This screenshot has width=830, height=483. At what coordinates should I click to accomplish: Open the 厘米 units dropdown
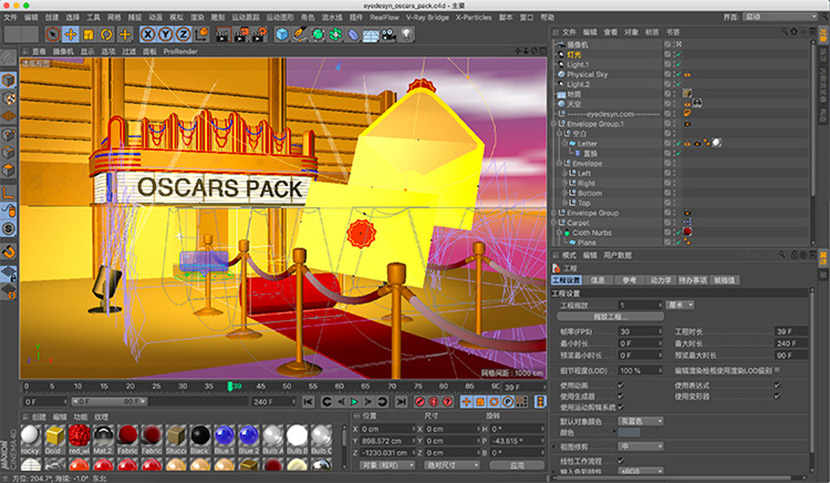pyautogui.click(x=680, y=305)
